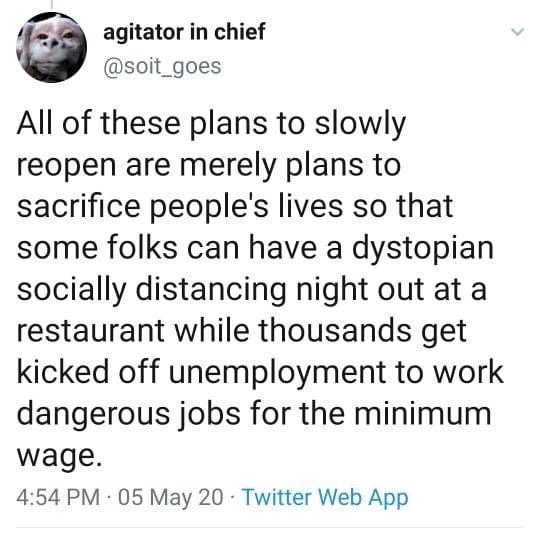540x540 pixels.
Task: Select the word 'dystopian' in the tweet
Action: 423,249
